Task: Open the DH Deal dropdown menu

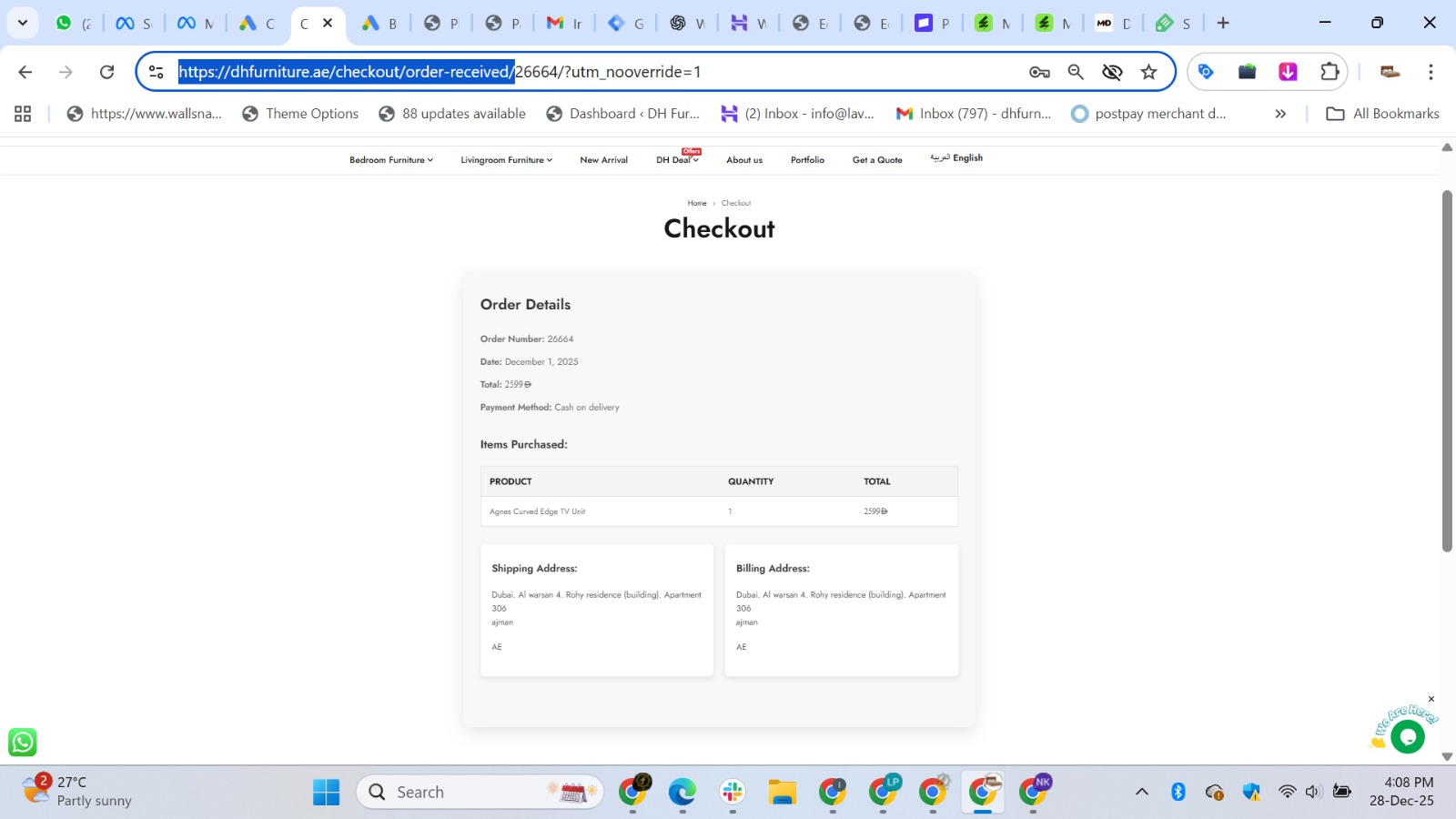Action: pyautogui.click(x=677, y=160)
